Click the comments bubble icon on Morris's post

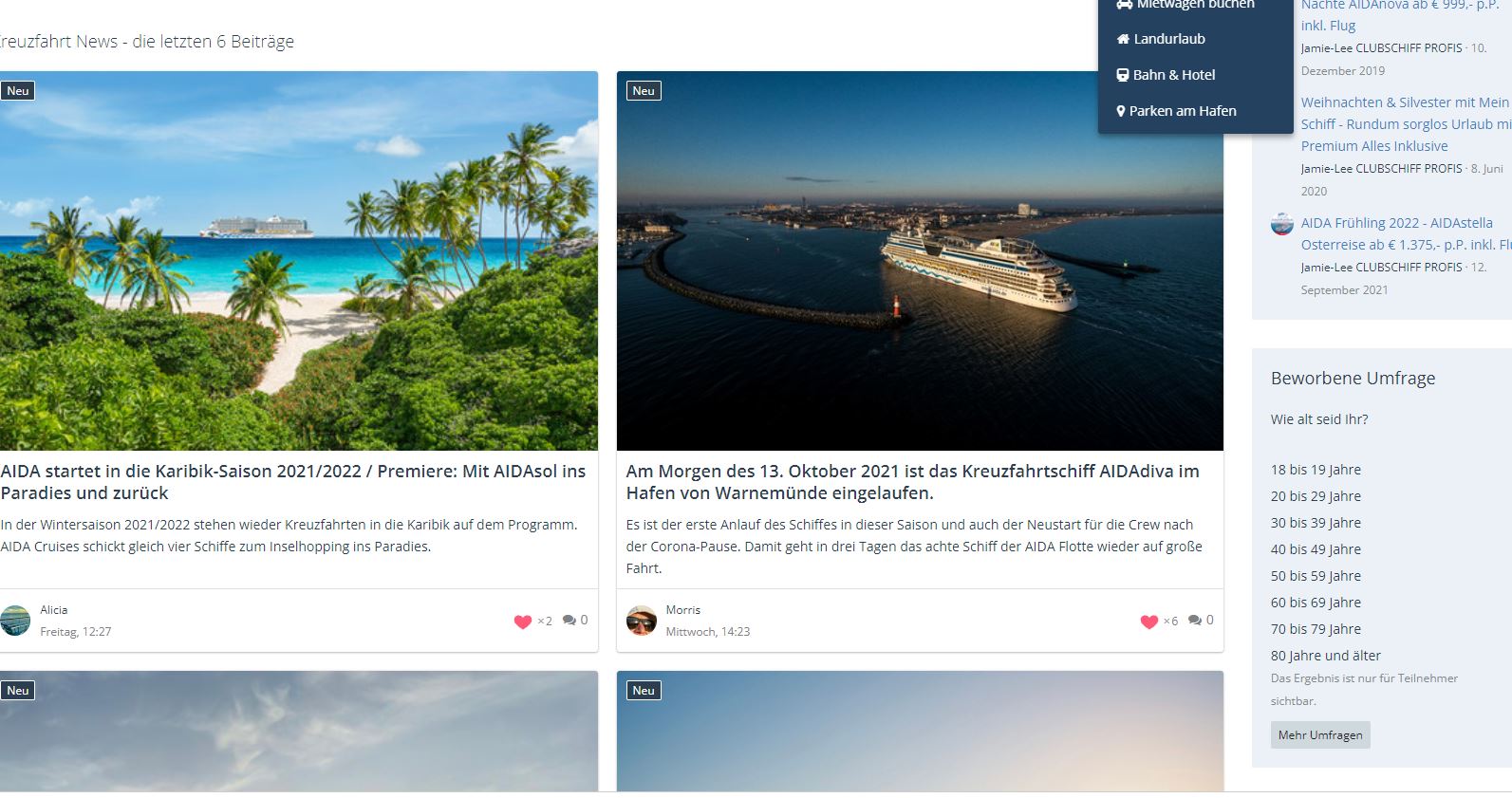(1195, 620)
